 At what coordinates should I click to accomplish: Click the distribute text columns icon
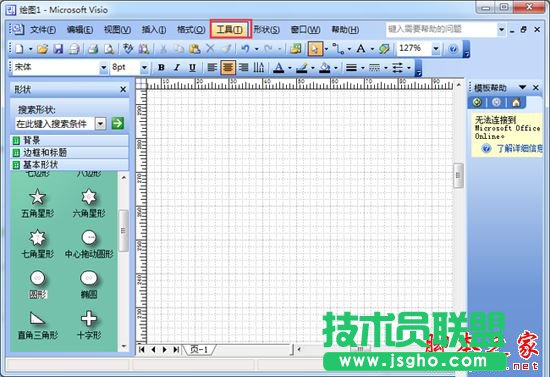(x=259, y=67)
